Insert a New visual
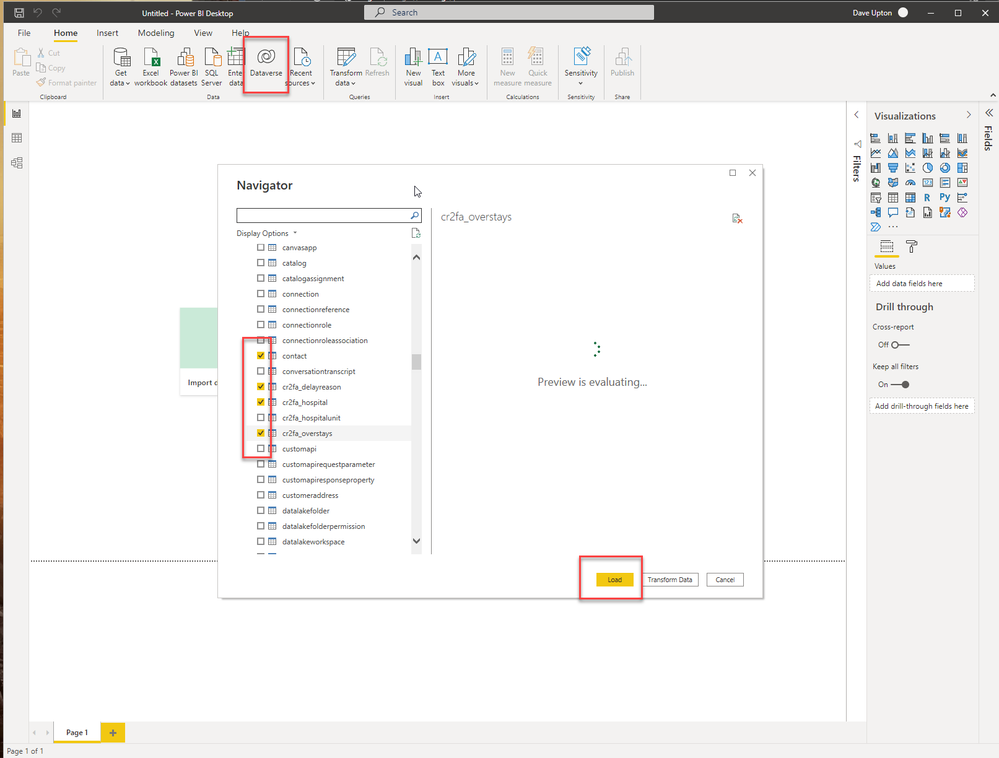Viewport: 999px width, 758px height. 413,66
